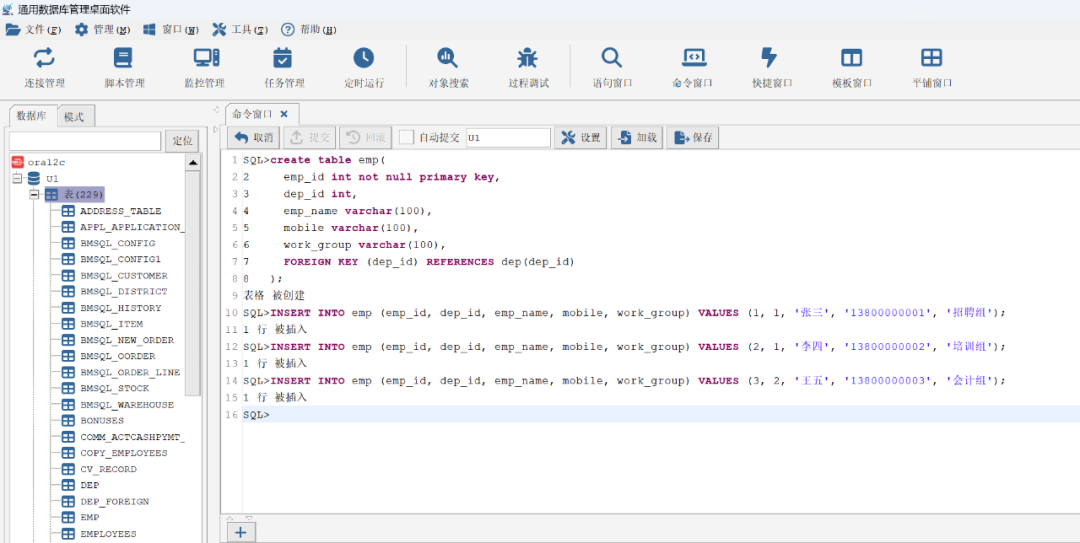Click the 提交 commit button
The height and width of the screenshot is (543, 1080).
310,137
